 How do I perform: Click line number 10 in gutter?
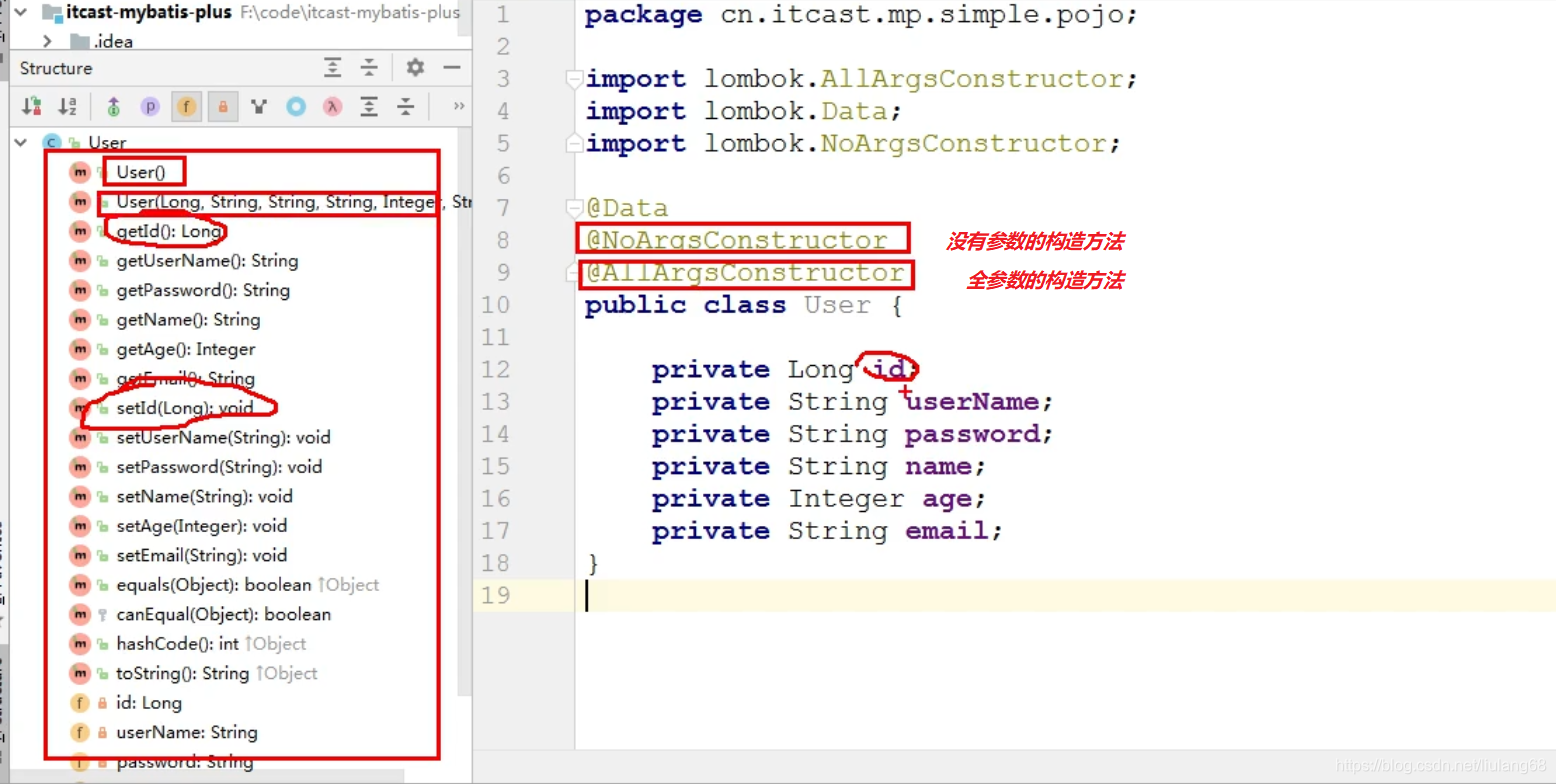click(x=496, y=305)
